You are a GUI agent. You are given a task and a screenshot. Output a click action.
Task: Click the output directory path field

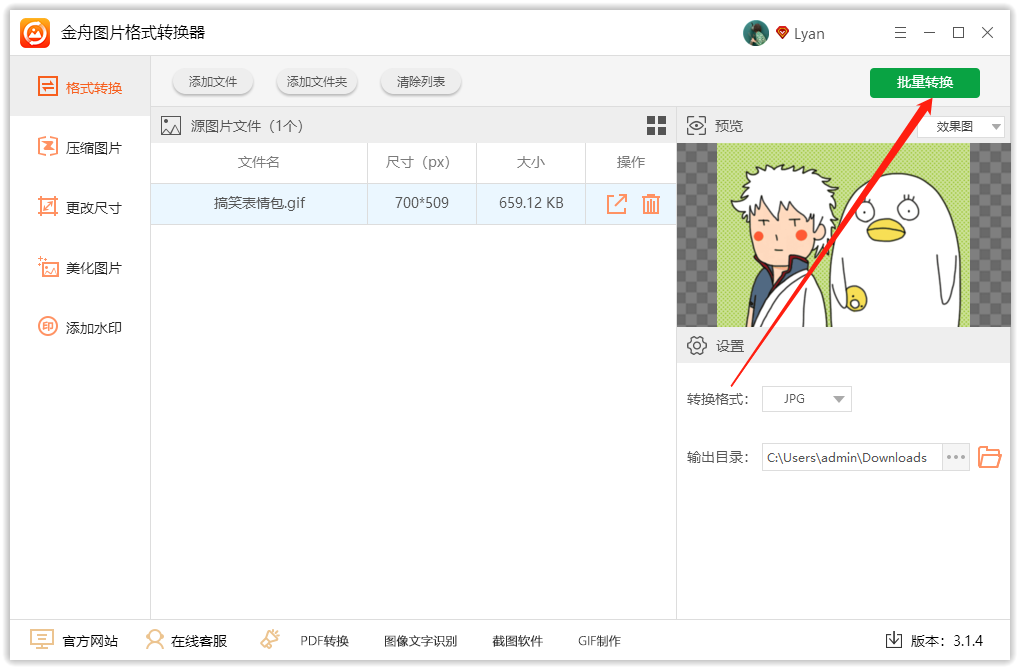click(x=851, y=457)
